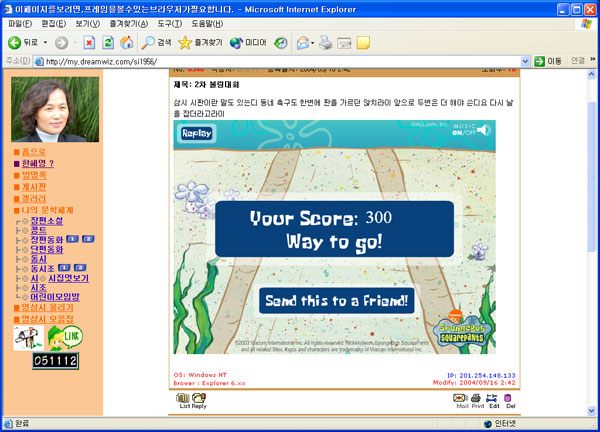
Task: Print the page using printer toolbar icon
Action: point(326,42)
